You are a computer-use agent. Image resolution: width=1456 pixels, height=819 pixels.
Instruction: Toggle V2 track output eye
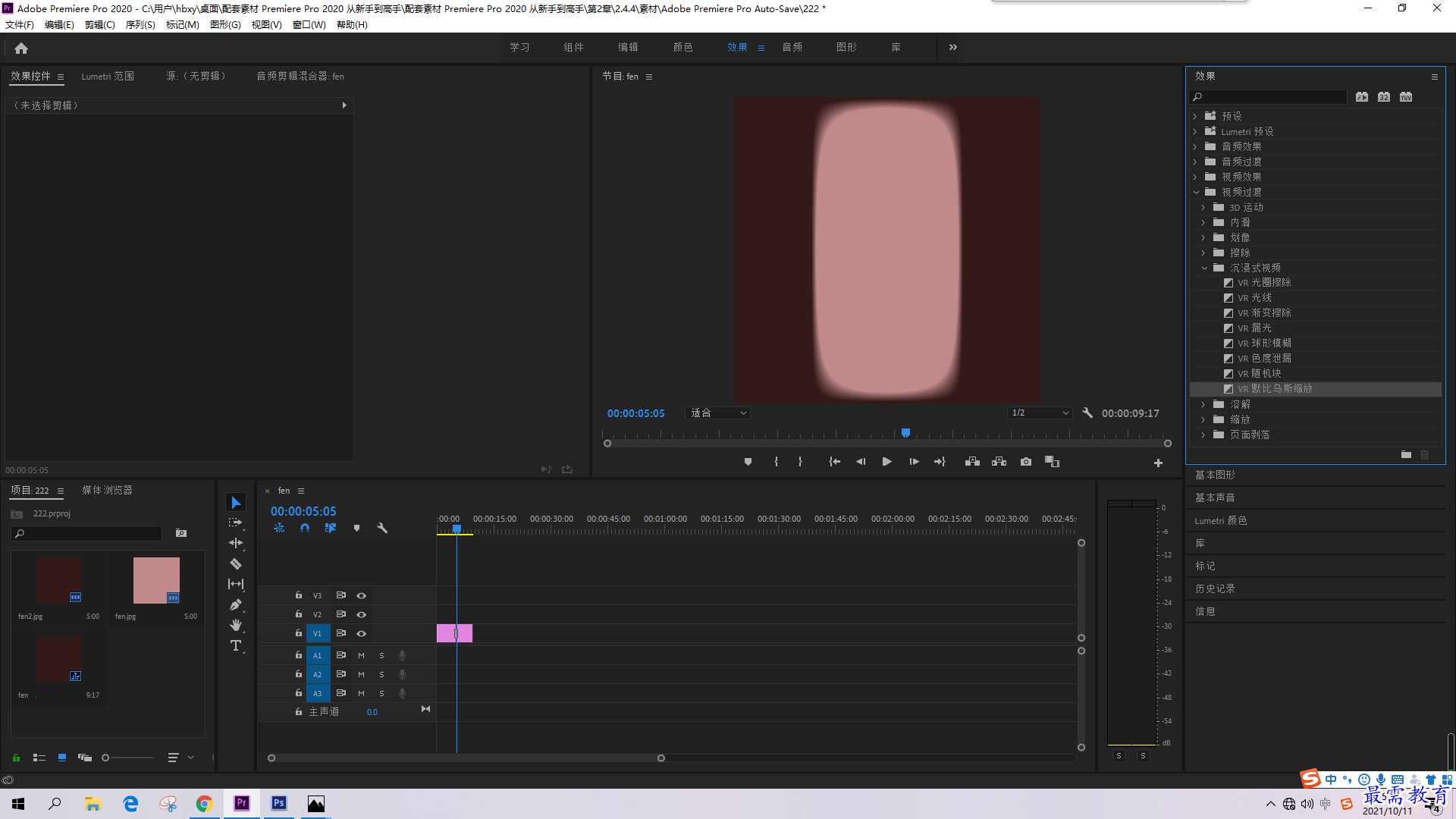(362, 615)
